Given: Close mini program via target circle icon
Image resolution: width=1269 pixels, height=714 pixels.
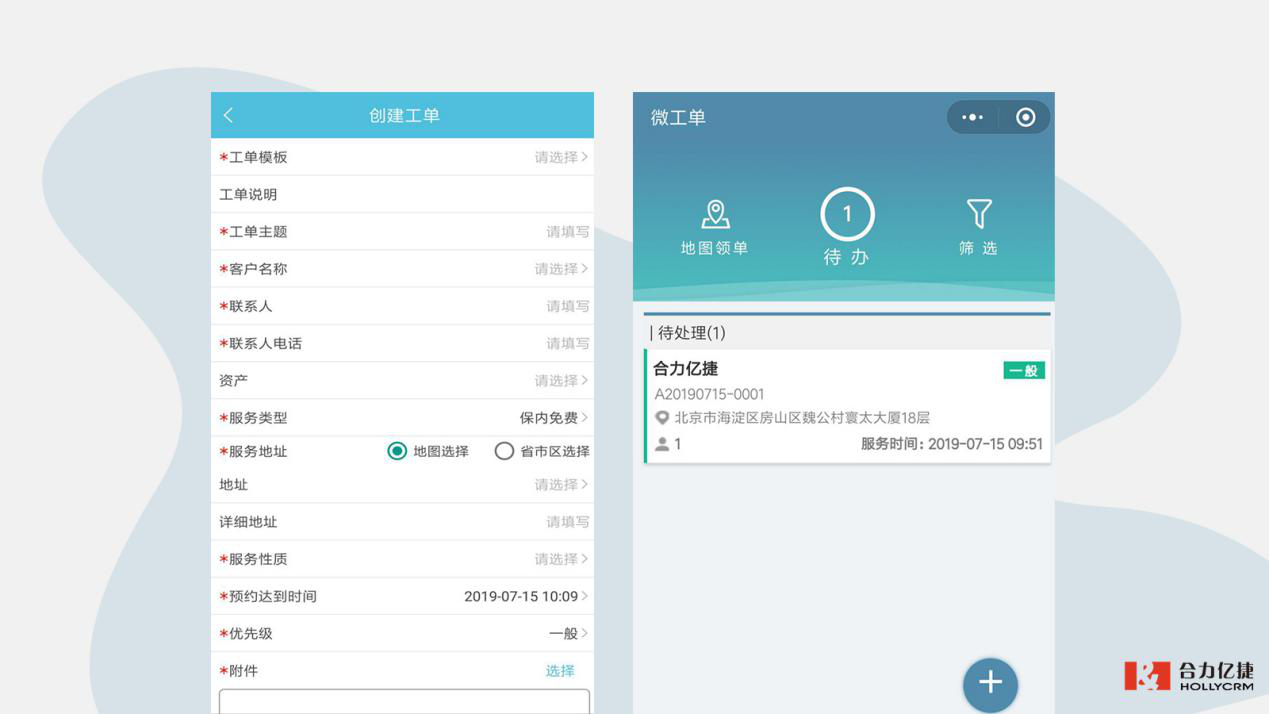Looking at the screenshot, I should click(x=1025, y=117).
